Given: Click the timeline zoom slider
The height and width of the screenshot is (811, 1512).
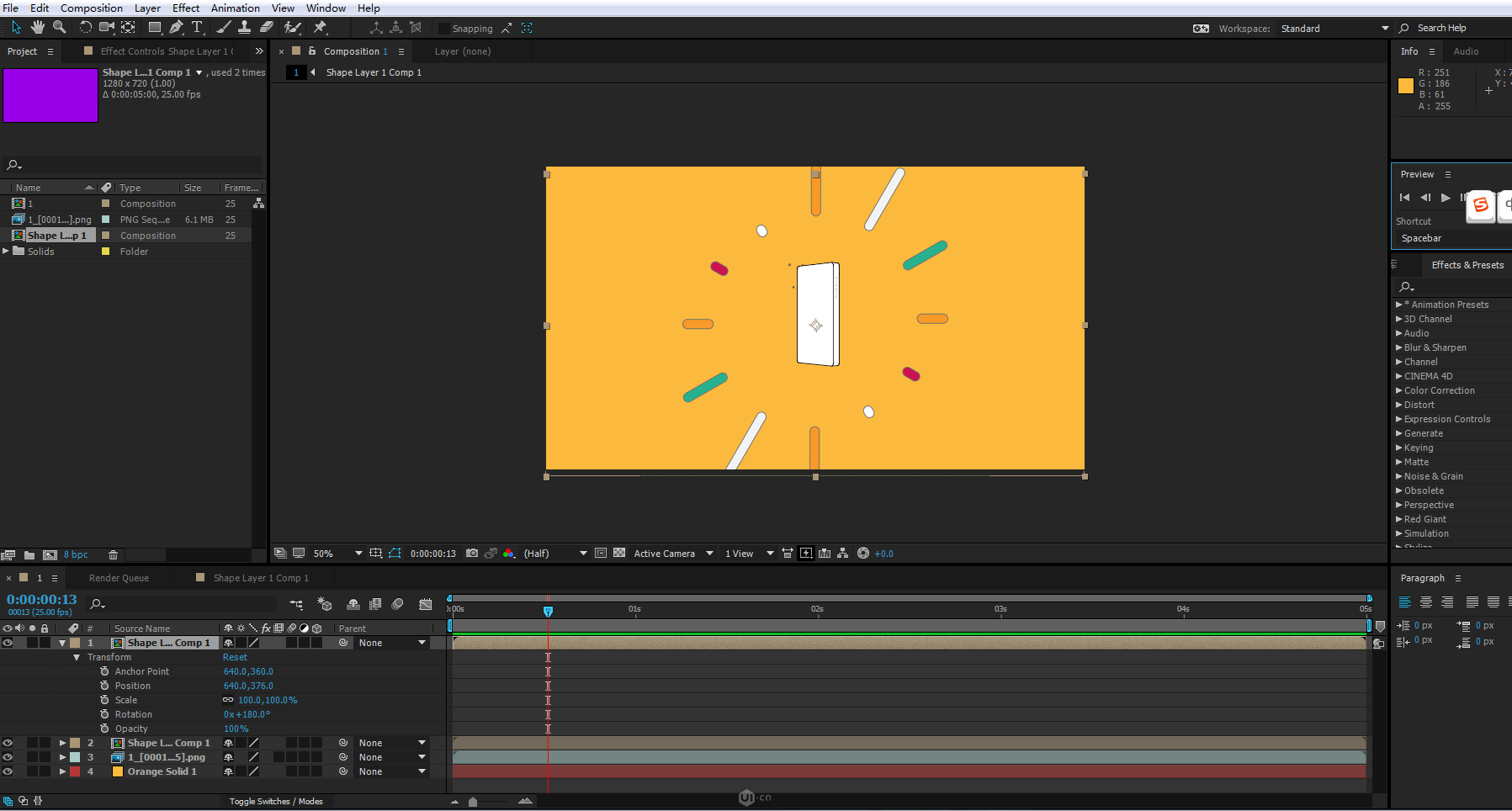Looking at the screenshot, I should tap(473, 802).
